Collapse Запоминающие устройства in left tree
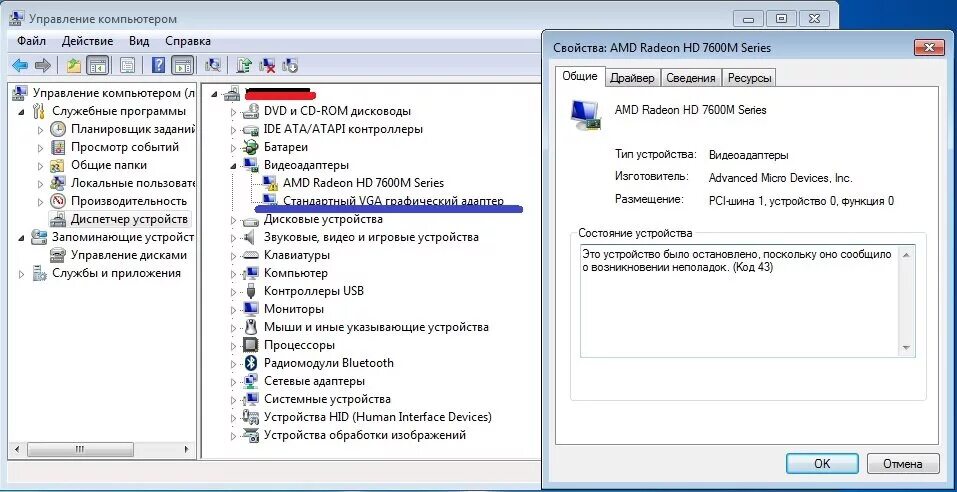The width and height of the screenshot is (957, 492). tap(22, 237)
